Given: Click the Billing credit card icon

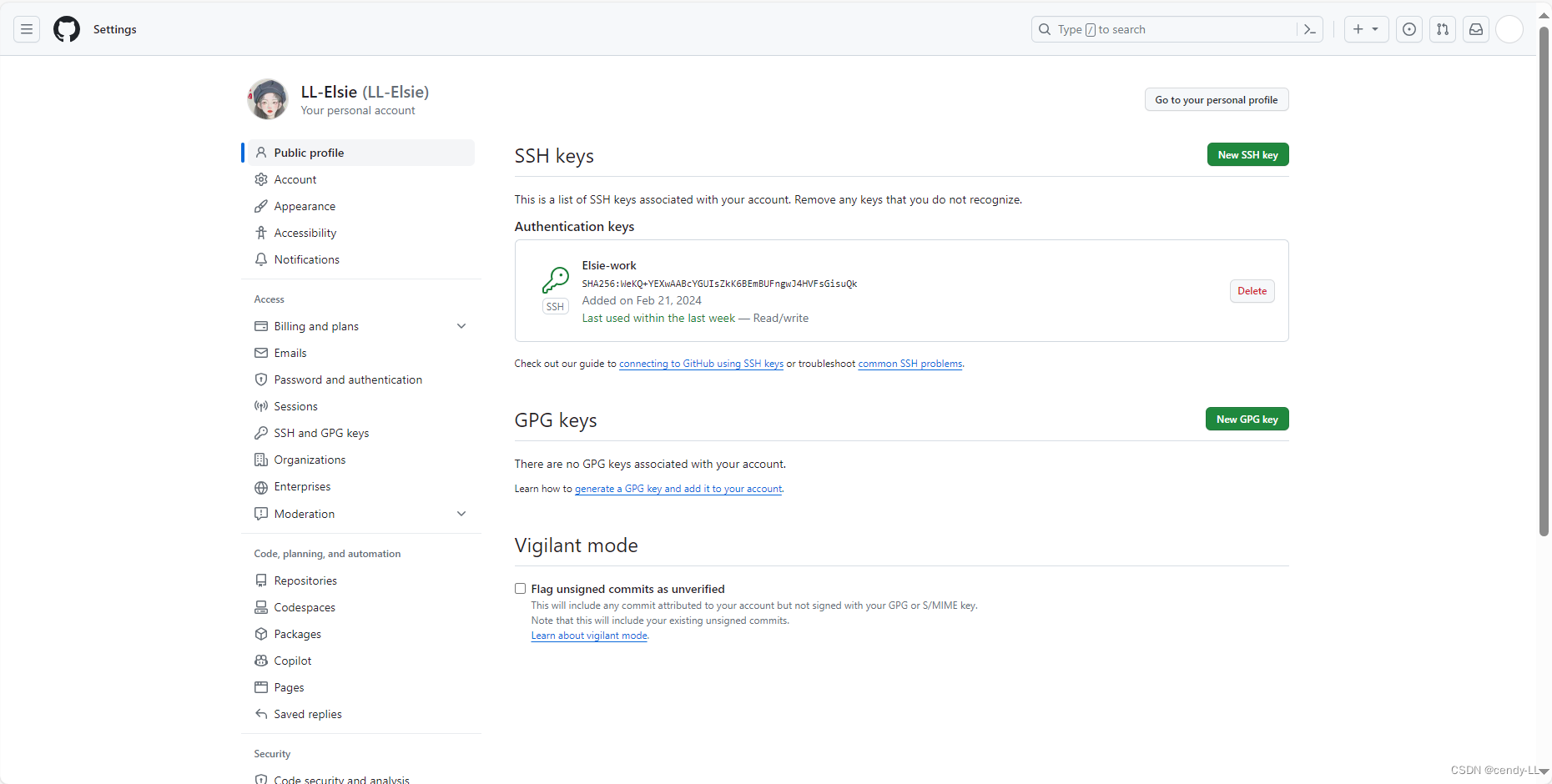Looking at the screenshot, I should tap(261, 326).
